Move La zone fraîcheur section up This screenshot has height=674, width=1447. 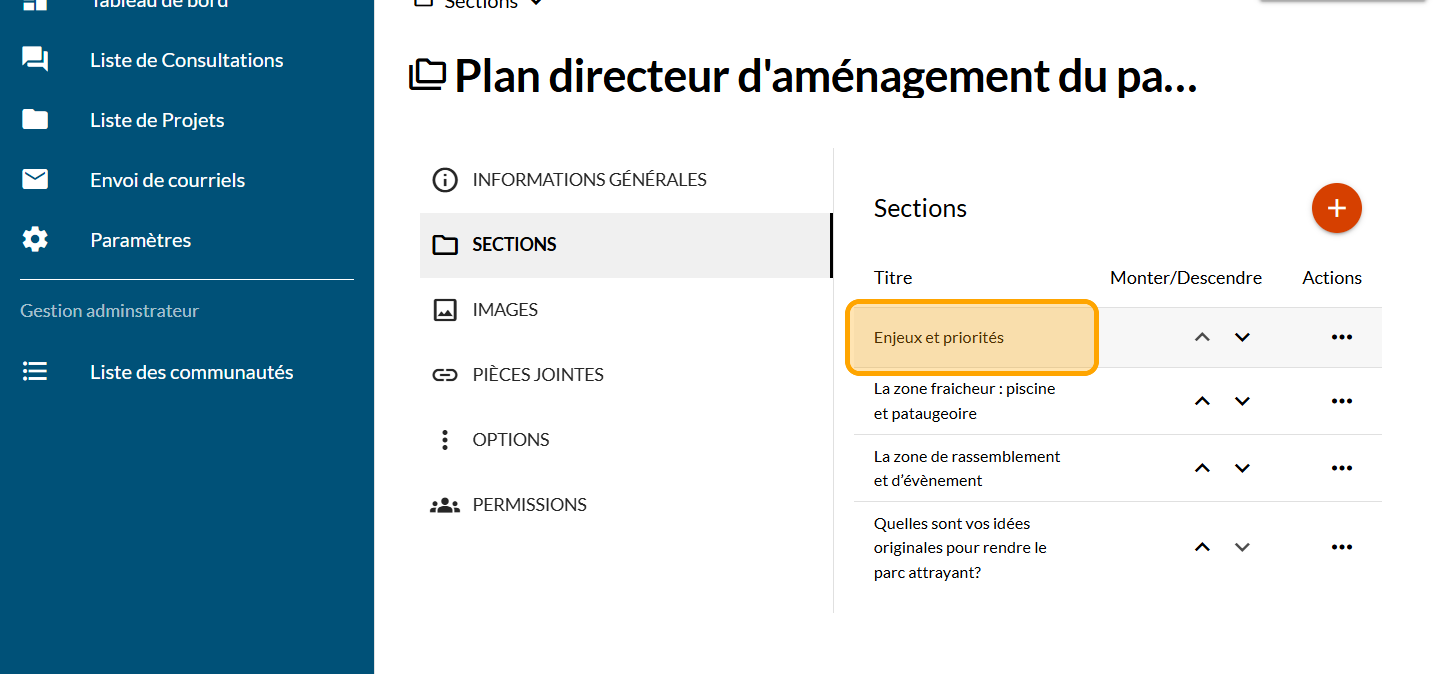click(1203, 401)
